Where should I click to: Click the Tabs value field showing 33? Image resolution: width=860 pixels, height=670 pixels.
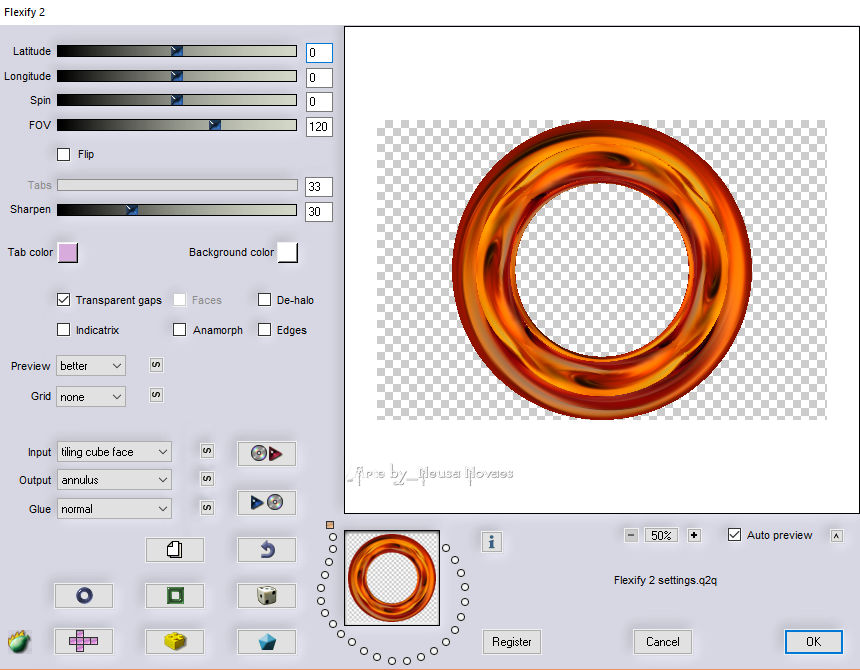coord(319,186)
